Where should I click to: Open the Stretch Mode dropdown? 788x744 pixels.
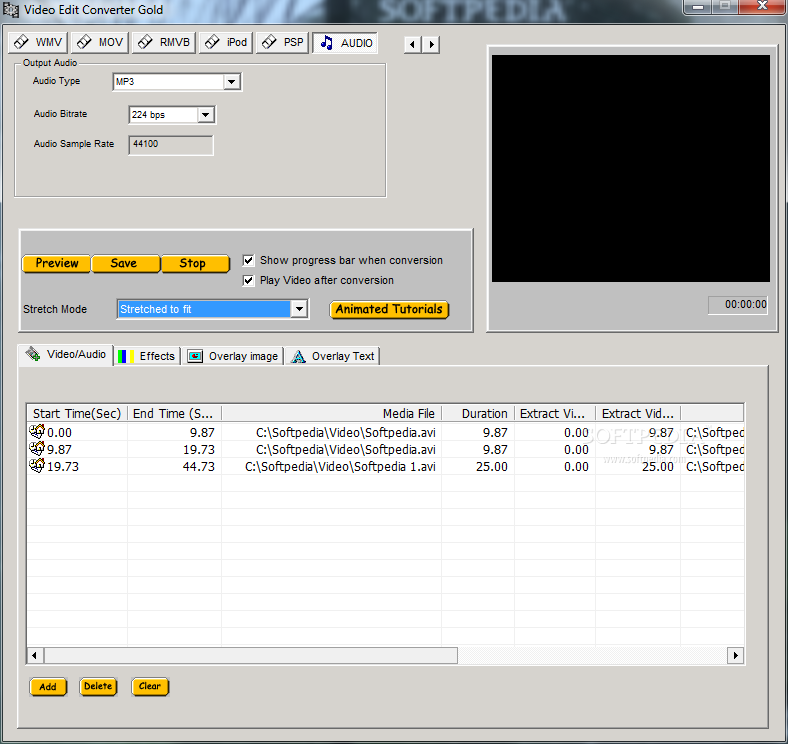coord(300,309)
